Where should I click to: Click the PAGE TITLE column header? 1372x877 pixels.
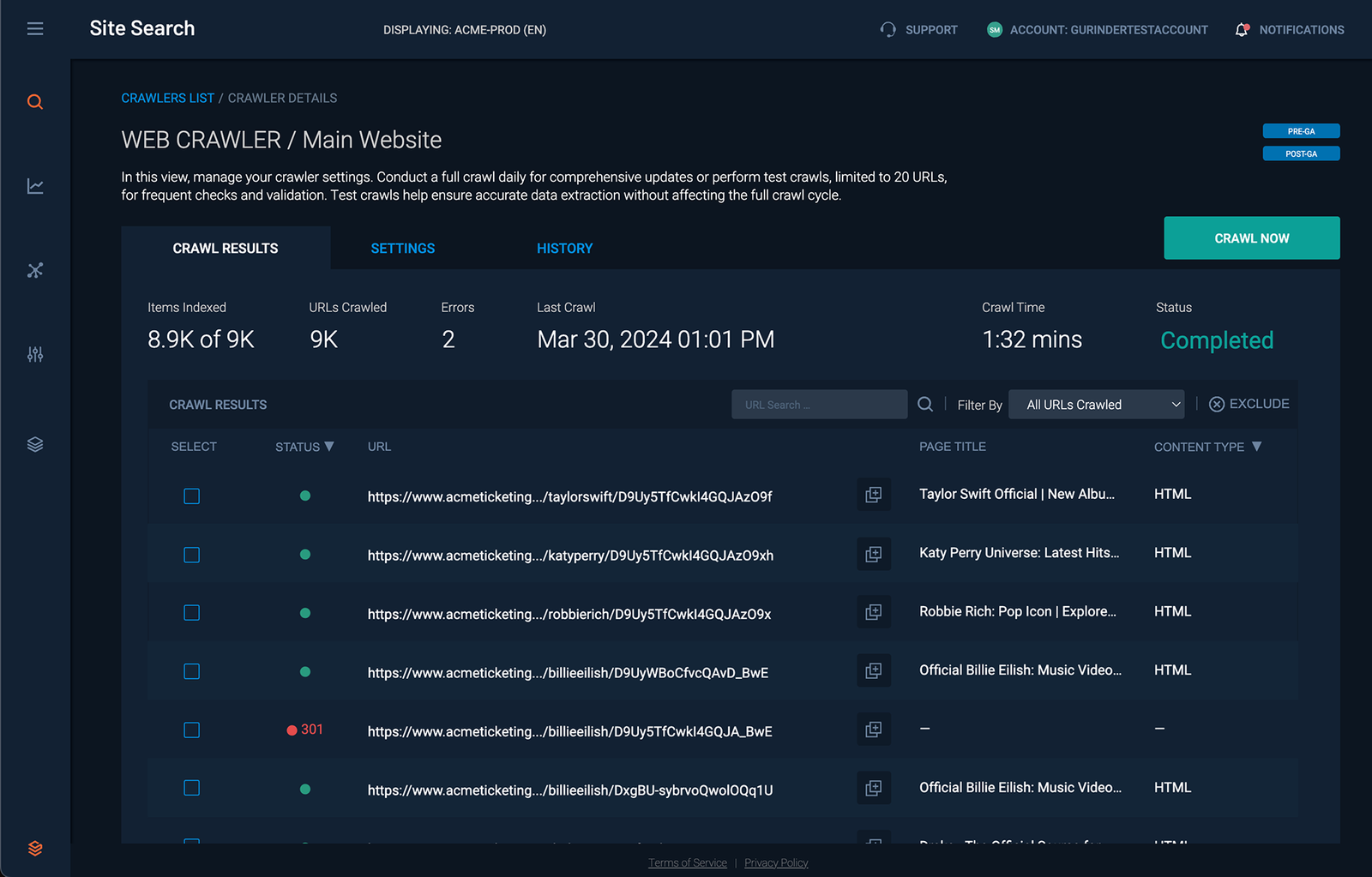tap(953, 447)
